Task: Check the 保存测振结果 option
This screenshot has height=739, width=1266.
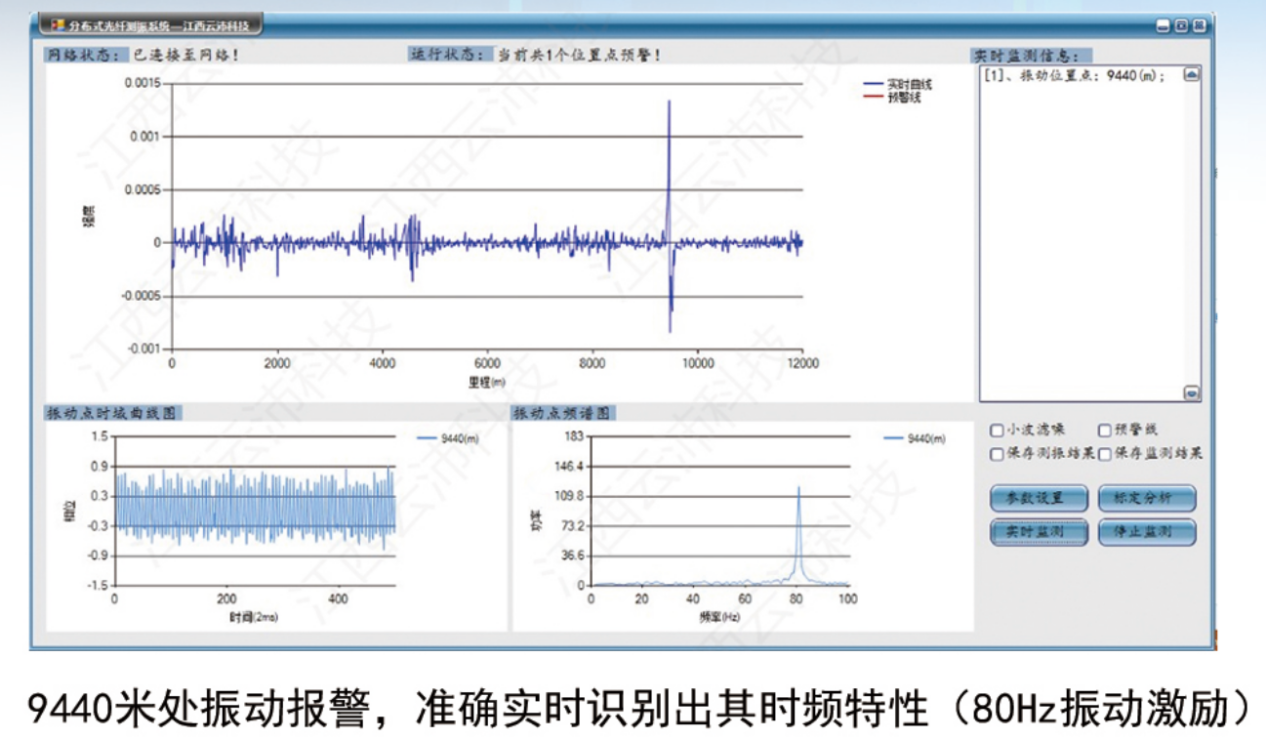Action: click(996, 455)
